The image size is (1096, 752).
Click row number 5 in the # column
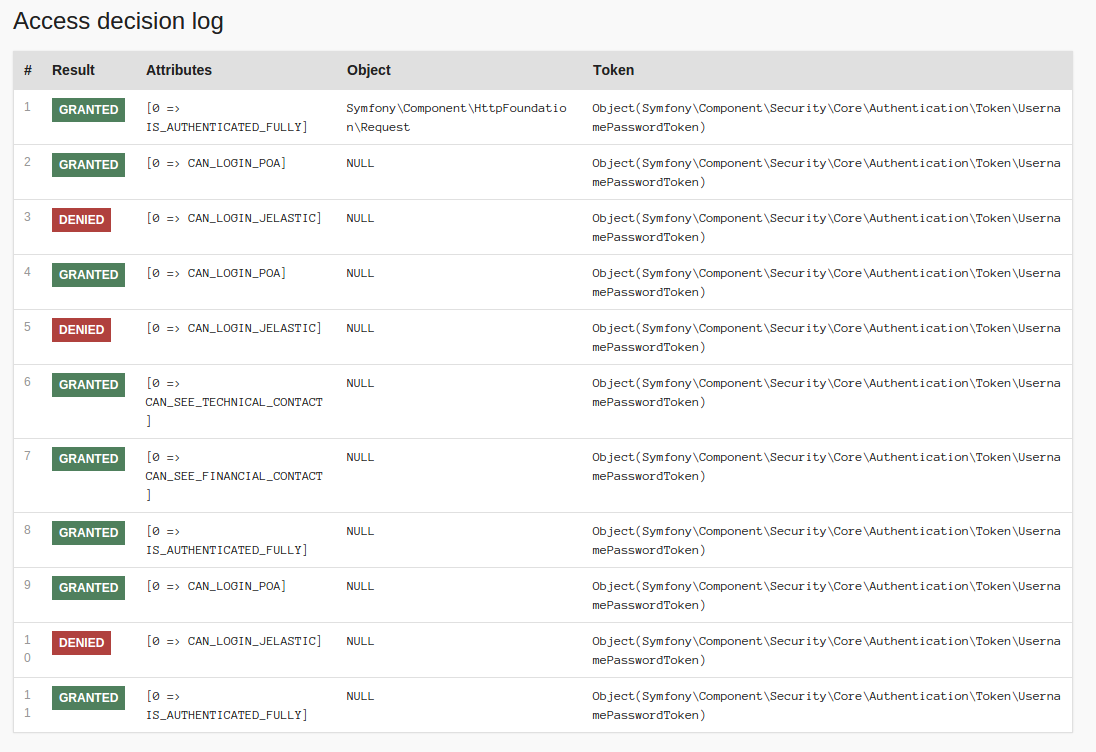pyautogui.click(x=27, y=326)
